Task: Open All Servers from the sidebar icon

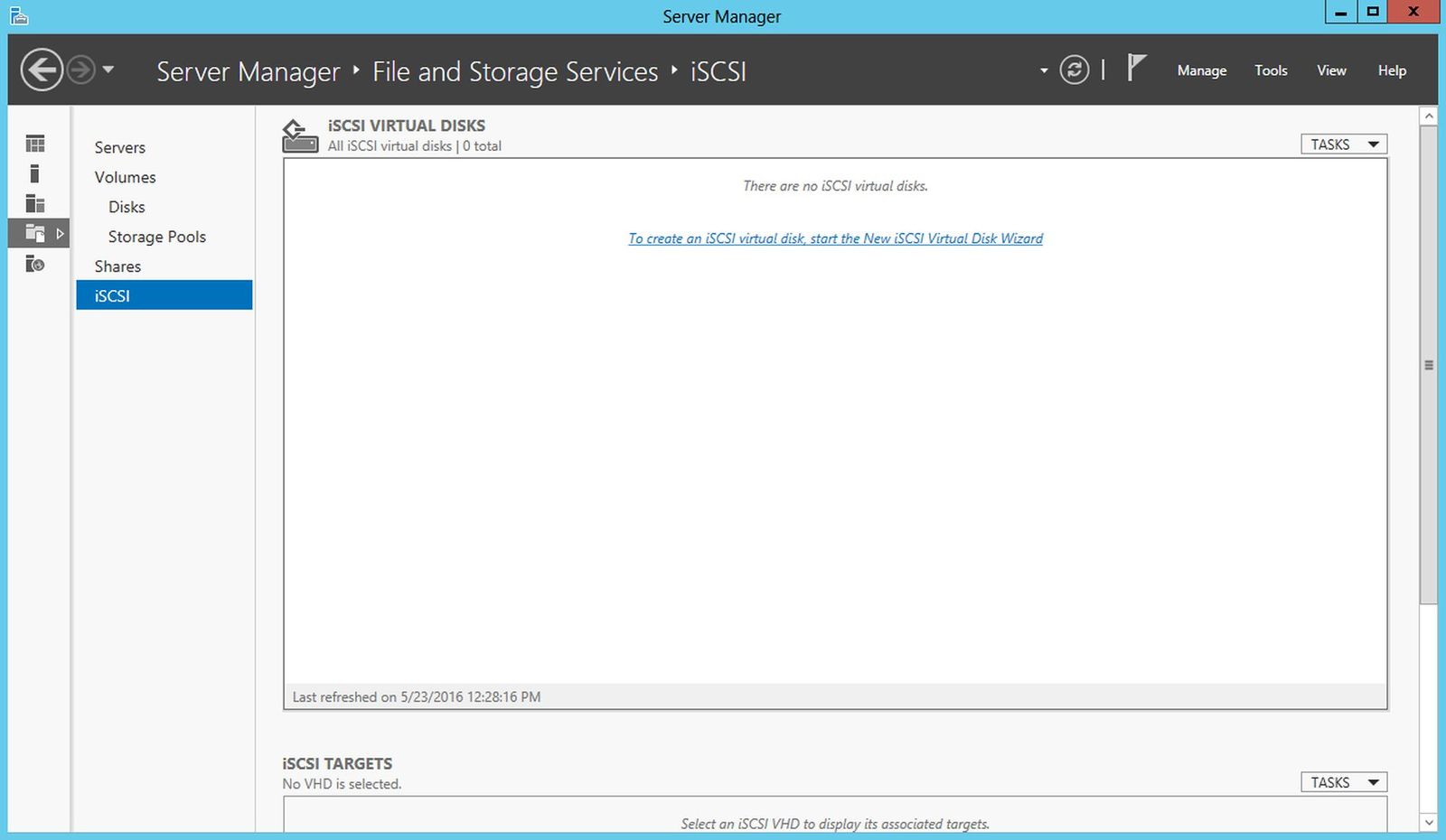Action: [x=35, y=203]
